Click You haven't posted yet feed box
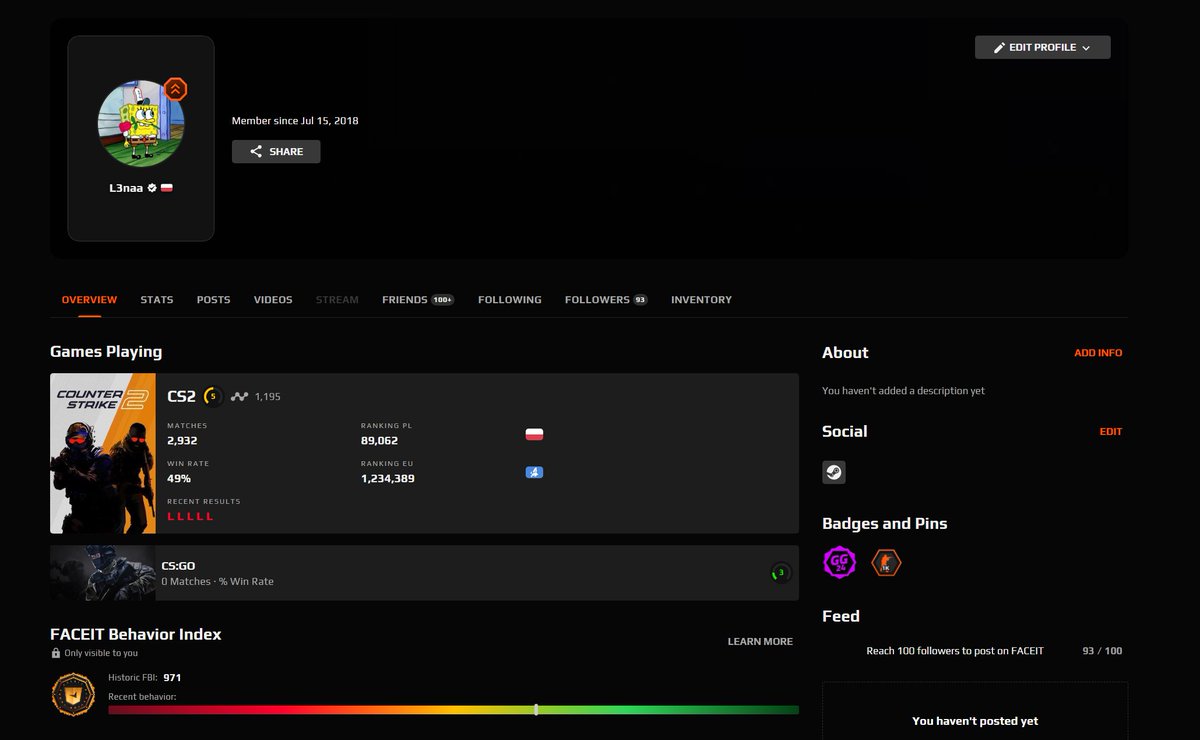Screen dimensions: 1200x740 [975, 711]
